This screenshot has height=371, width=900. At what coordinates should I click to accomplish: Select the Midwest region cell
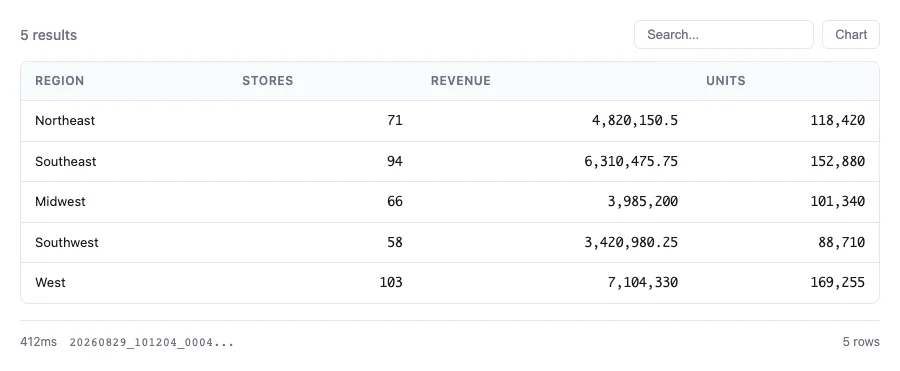pos(60,202)
